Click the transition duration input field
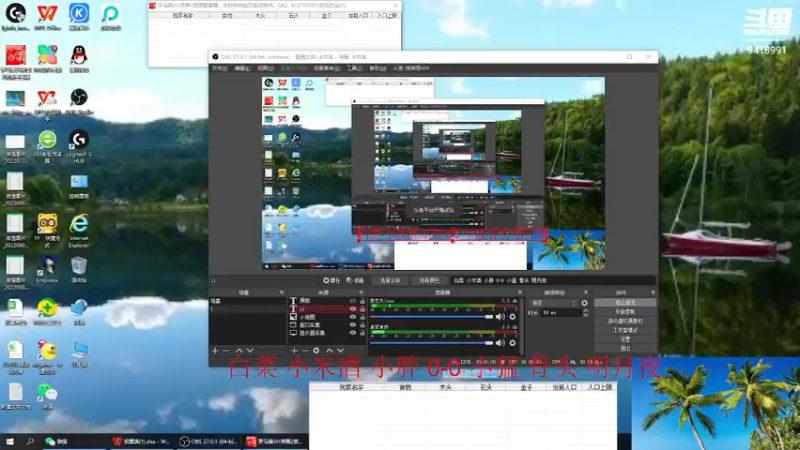 tap(561, 313)
